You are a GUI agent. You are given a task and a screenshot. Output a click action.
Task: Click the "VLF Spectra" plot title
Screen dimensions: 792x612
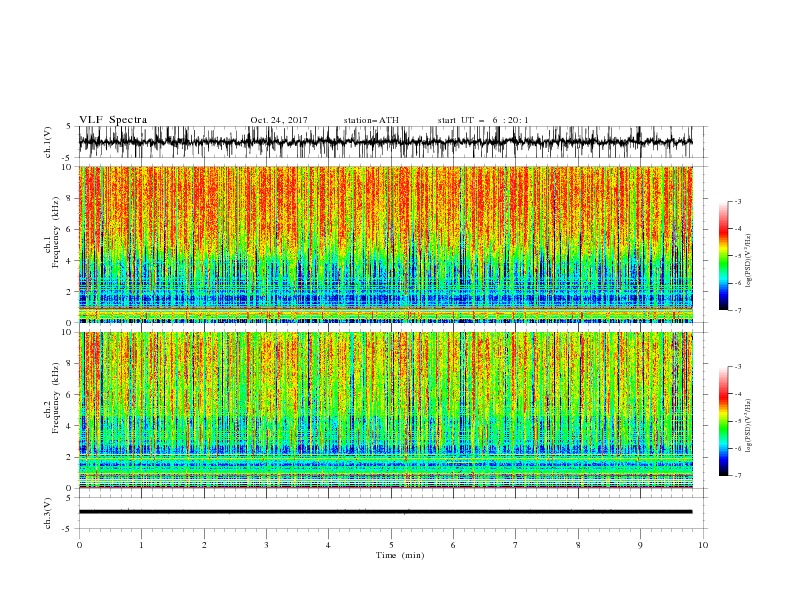tap(113, 120)
